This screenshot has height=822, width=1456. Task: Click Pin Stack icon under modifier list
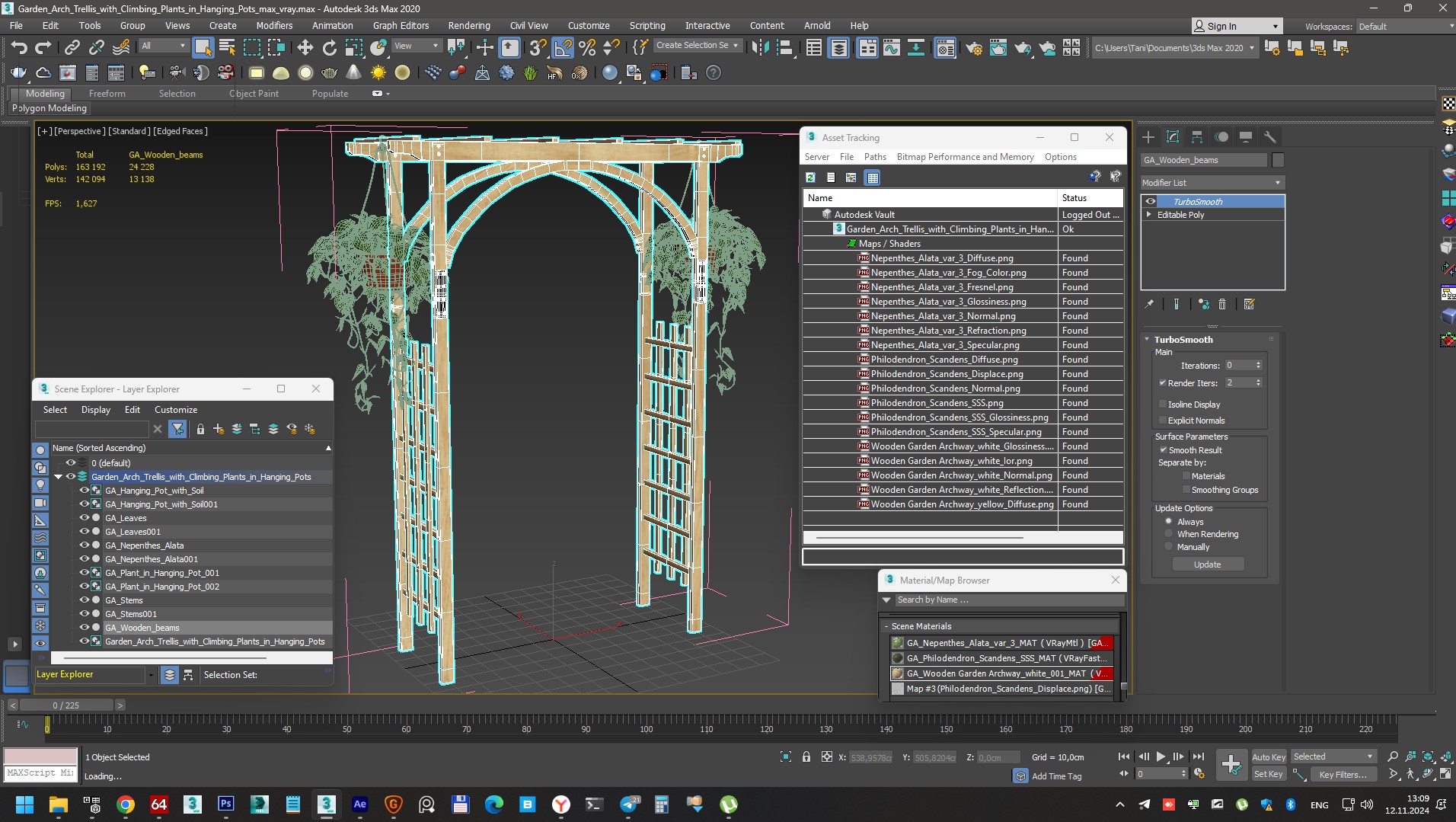pos(1149,304)
